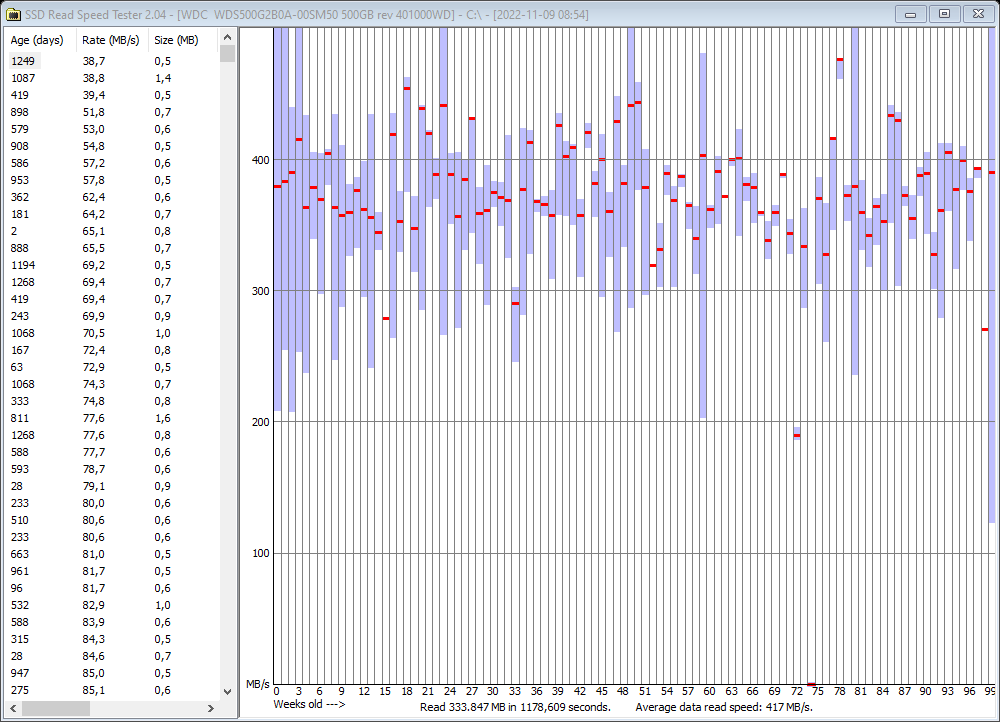Image resolution: width=1000 pixels, height=722 pixels.
Task: Select the row with age 898 days
Action: click(112, 112)
